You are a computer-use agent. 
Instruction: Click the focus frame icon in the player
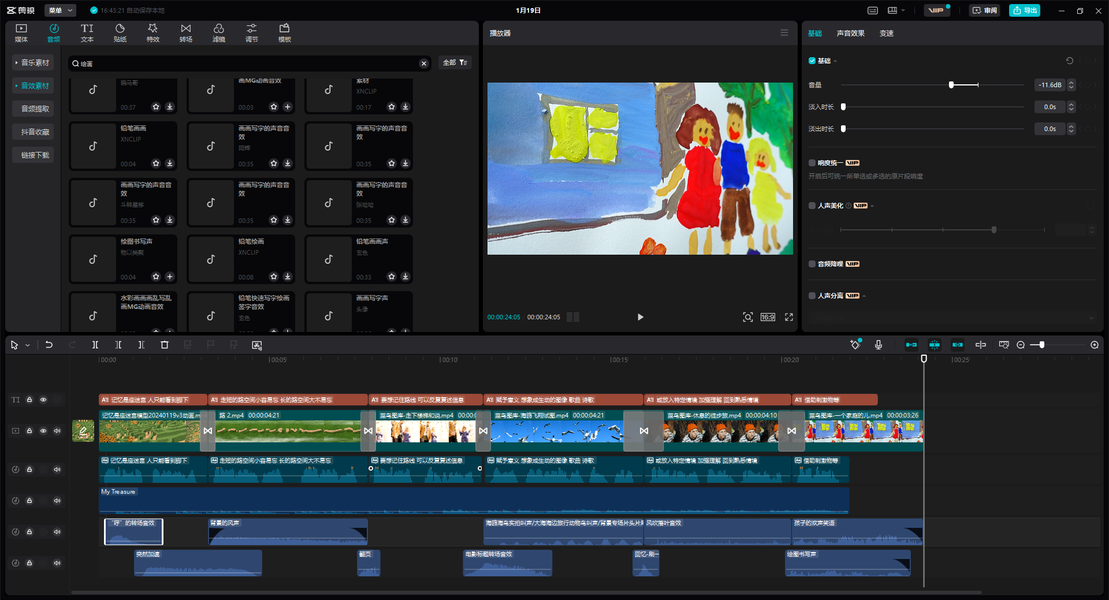pos(748,317)
